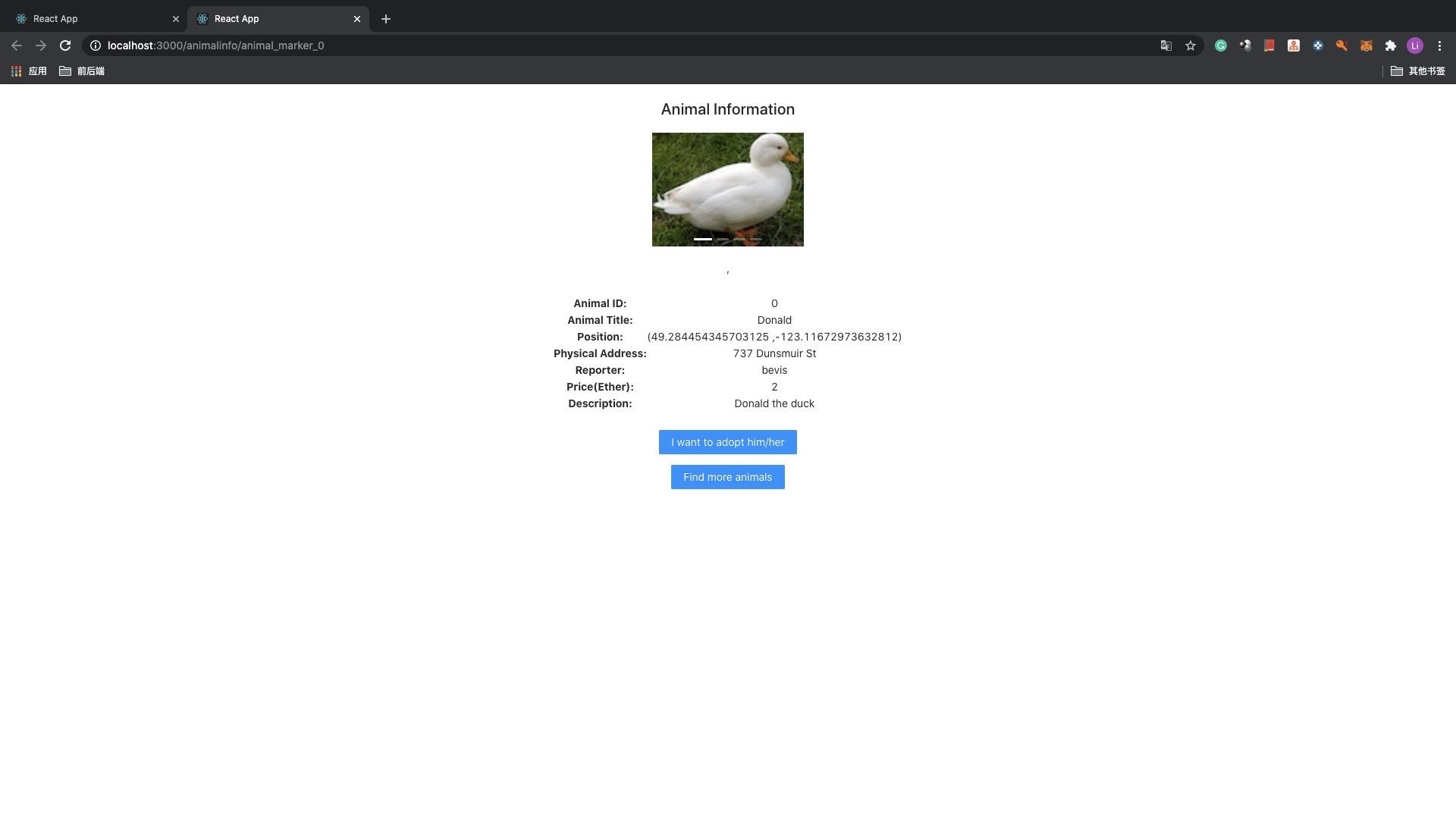1456x819 pixels.
Task: Open the Grammarly extension icon
Action: point(1220,45)
